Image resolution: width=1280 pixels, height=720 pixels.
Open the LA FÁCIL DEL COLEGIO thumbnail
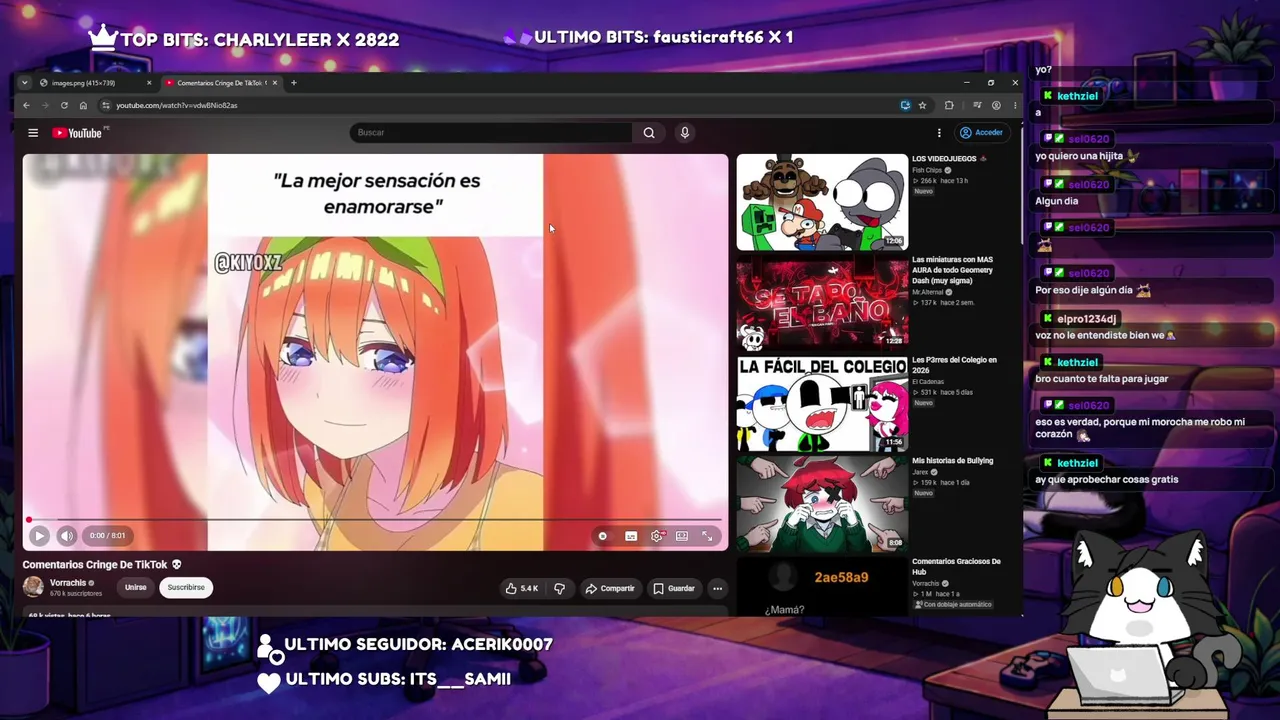pyautogui.click(x=822, y=404)
